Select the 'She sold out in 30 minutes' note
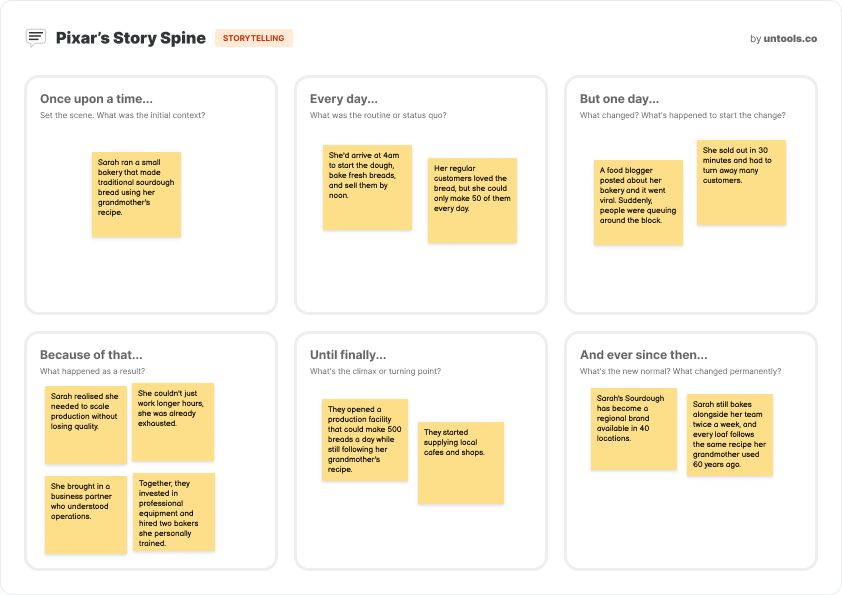Screen dimensions: 842x595 coord(741,182)
